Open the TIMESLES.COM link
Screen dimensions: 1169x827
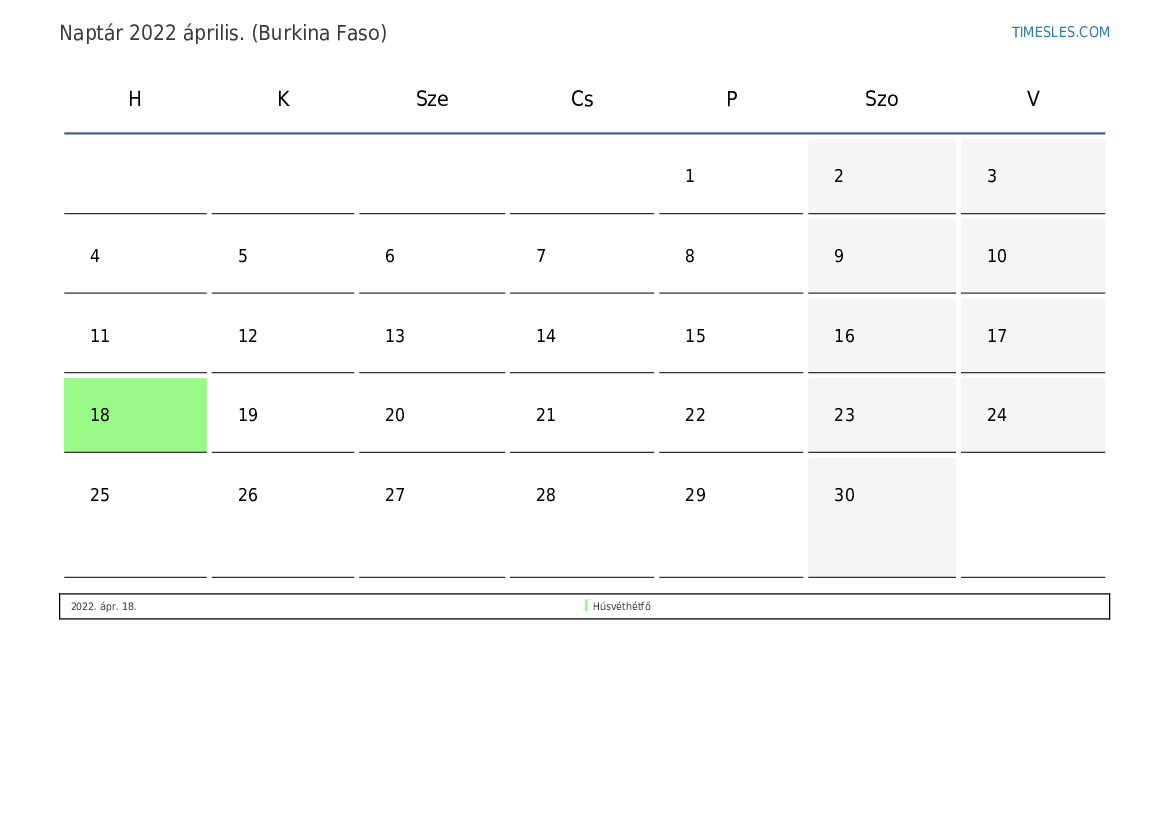click(1060, 32)
